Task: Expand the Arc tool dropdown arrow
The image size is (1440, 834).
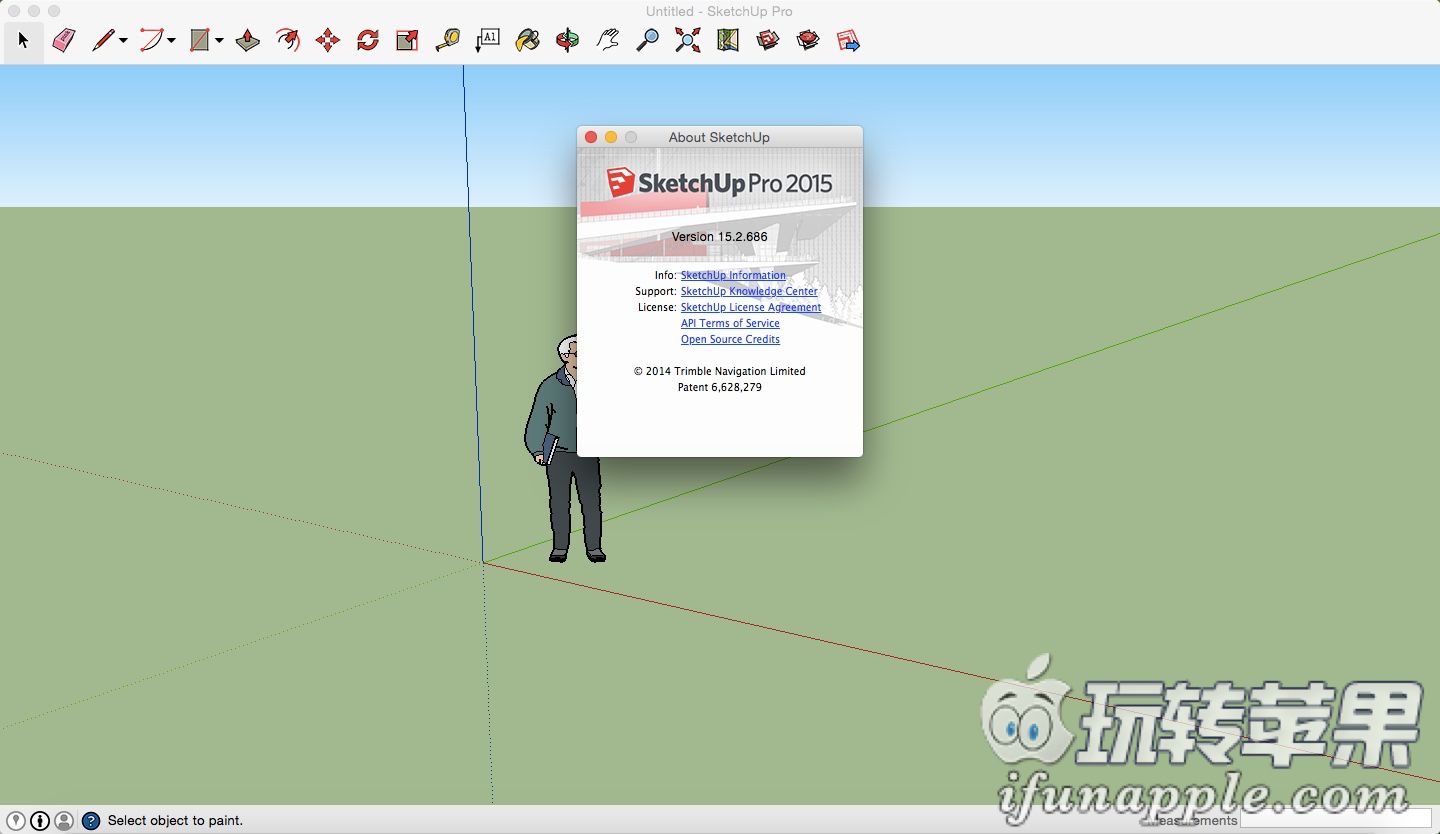Action: click(x=171, y=41)
